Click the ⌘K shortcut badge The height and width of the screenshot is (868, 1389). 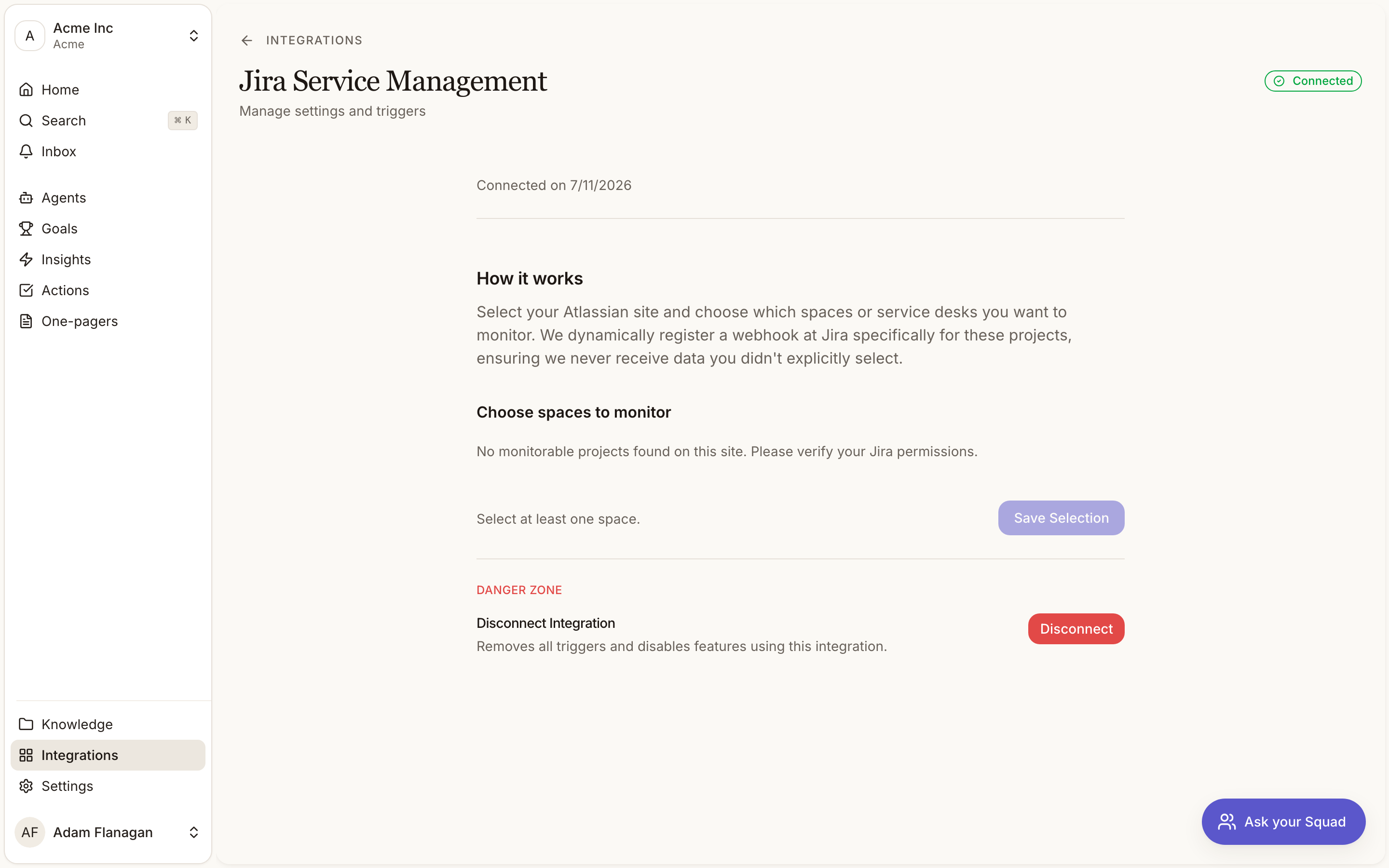(x=182, y=121)
